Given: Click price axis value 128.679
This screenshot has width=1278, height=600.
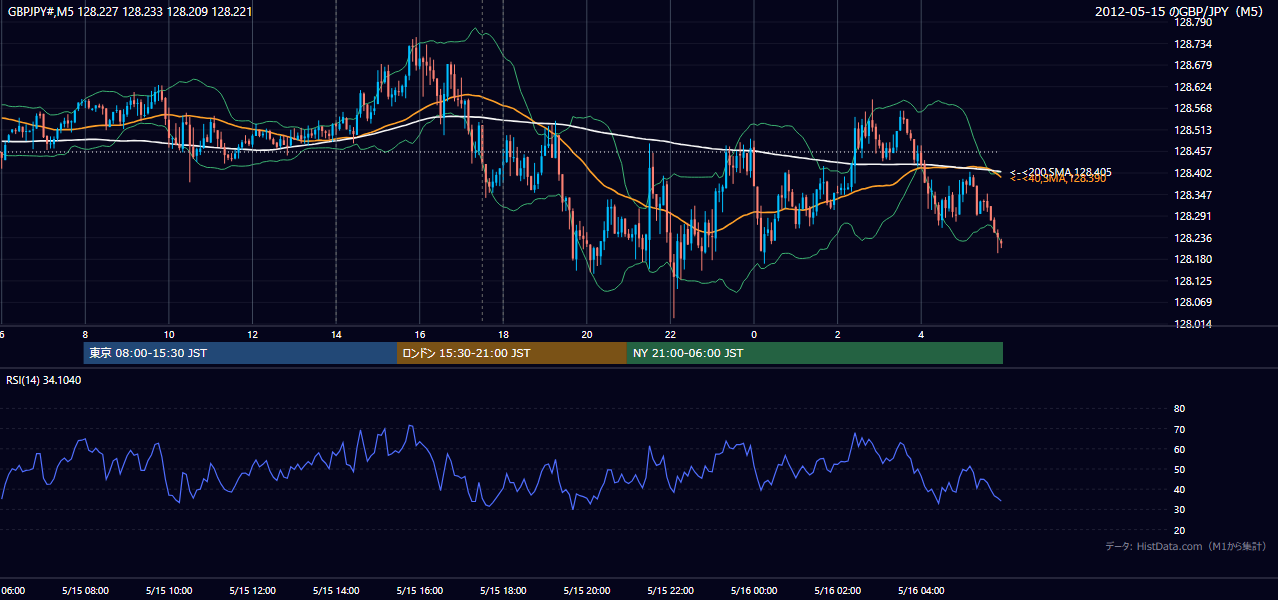Looking at the screenshot, I should [x=1194, y=66].
